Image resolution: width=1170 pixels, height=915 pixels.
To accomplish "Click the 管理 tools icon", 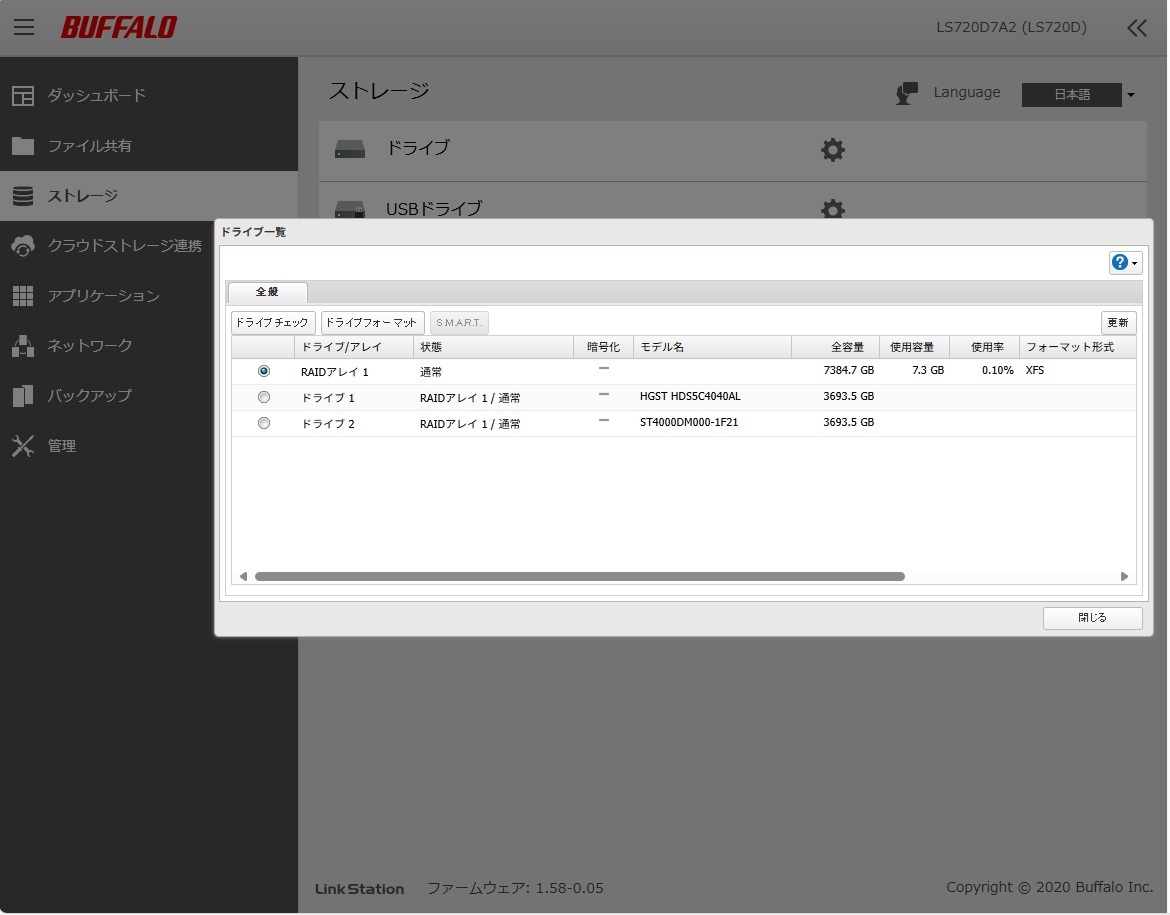I will tap(23, 446).
